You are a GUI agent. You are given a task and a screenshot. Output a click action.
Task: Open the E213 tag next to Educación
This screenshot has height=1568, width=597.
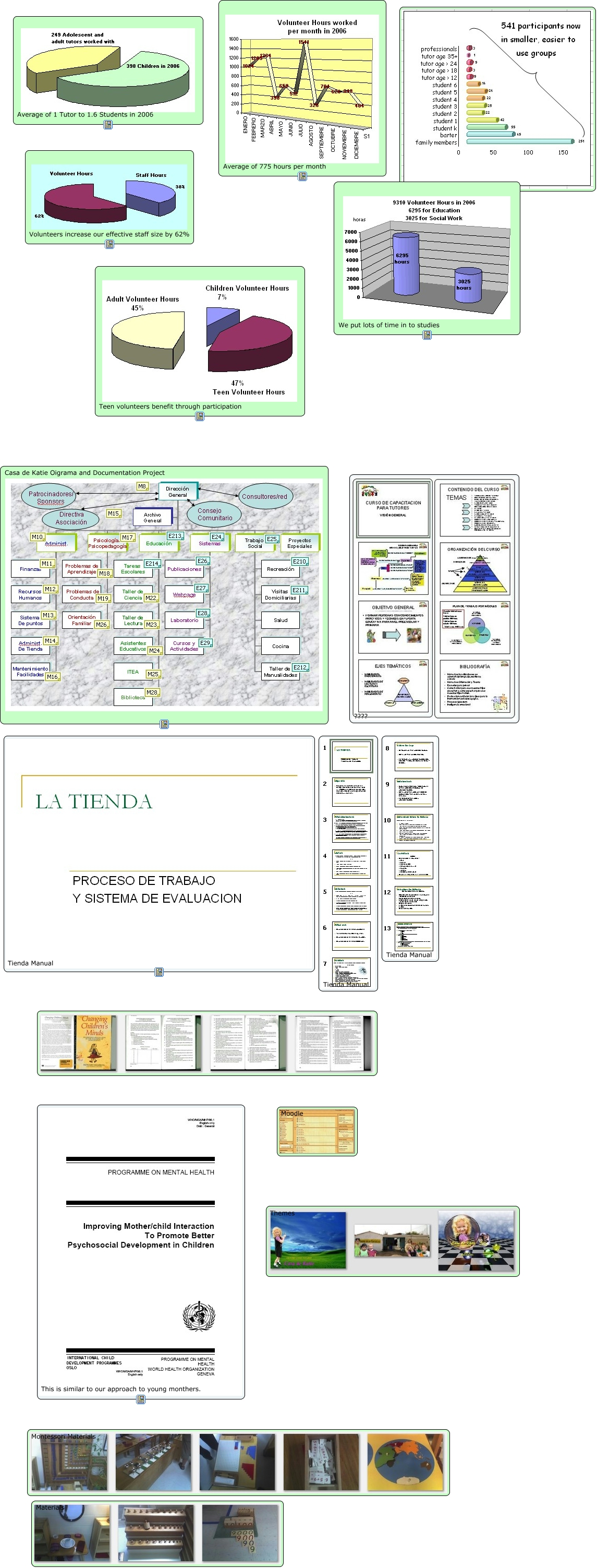click(175, 536)
